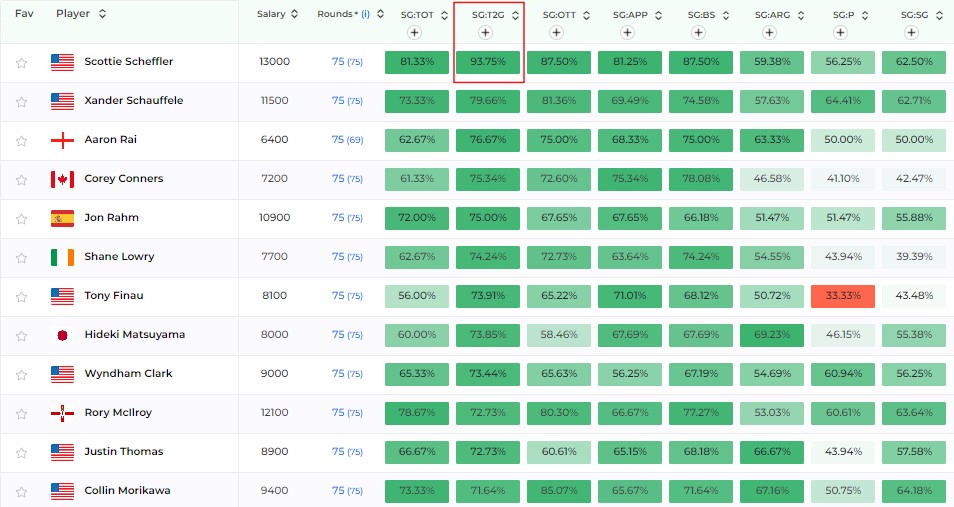Click the info icon beside Rounds
The height and width of the screenshot is (507, 954).
coord(365,14)
